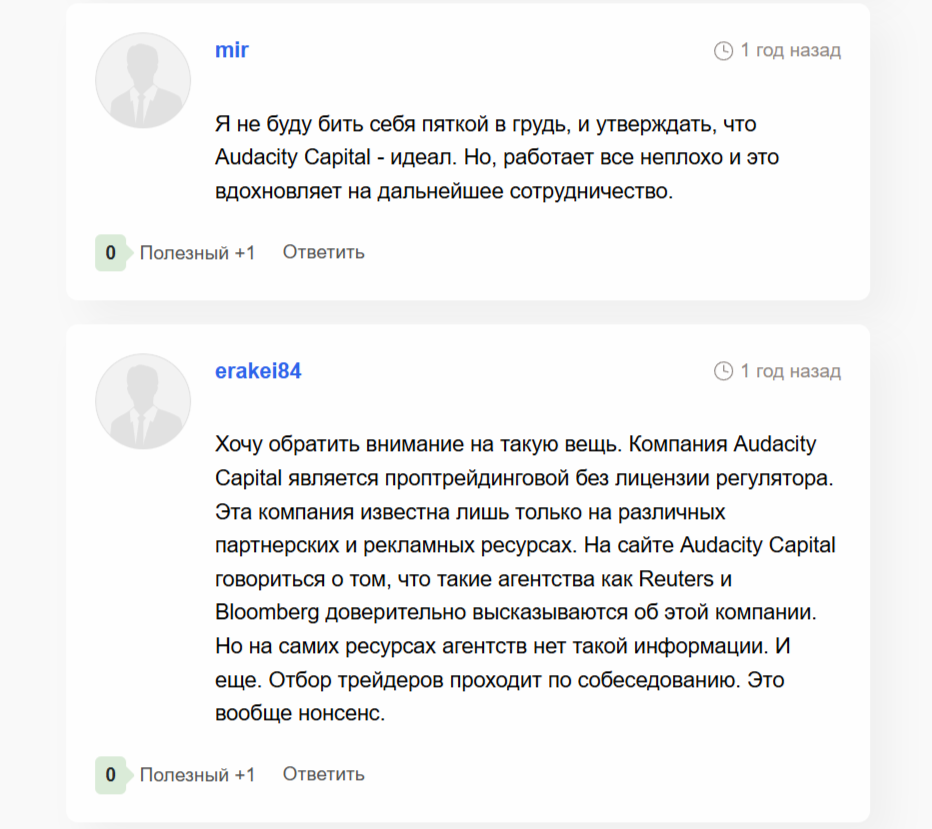
Task: Reply to mir's comment with Ответить
Action: pos(323,252)
